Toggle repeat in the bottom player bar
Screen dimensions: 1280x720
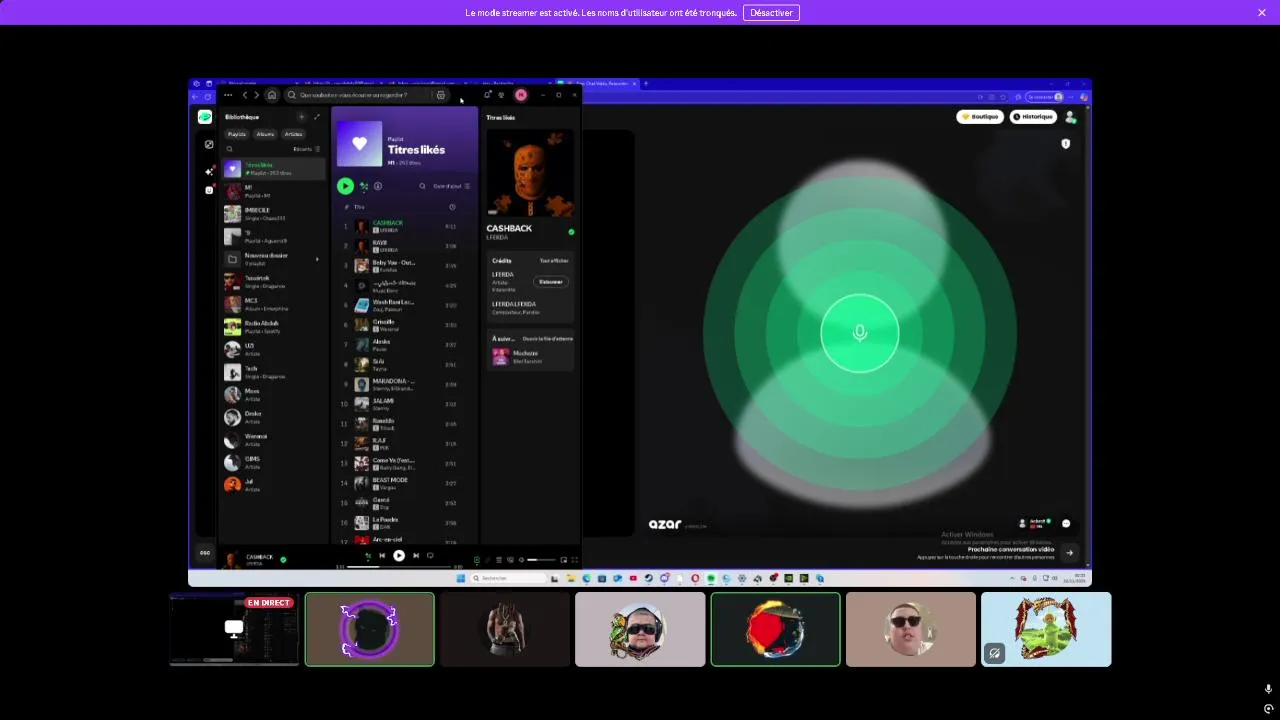click(x=430, y=555)
